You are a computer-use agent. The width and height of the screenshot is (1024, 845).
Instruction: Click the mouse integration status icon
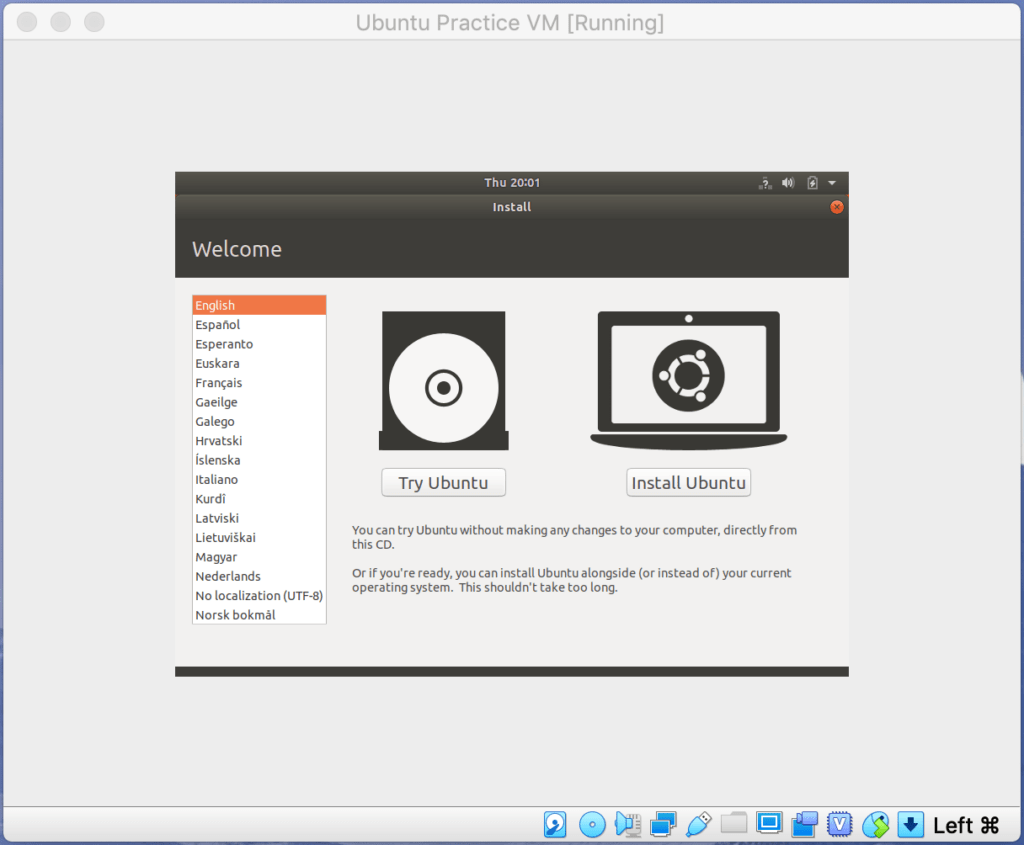[x=875, y=824]
